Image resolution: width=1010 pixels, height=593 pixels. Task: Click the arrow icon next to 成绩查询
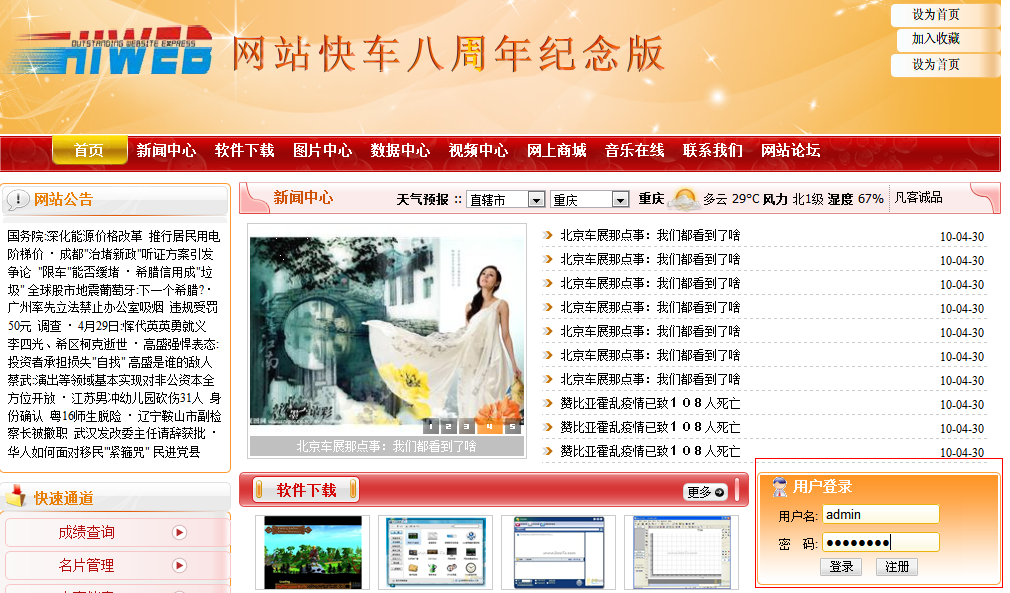point(179,533)
